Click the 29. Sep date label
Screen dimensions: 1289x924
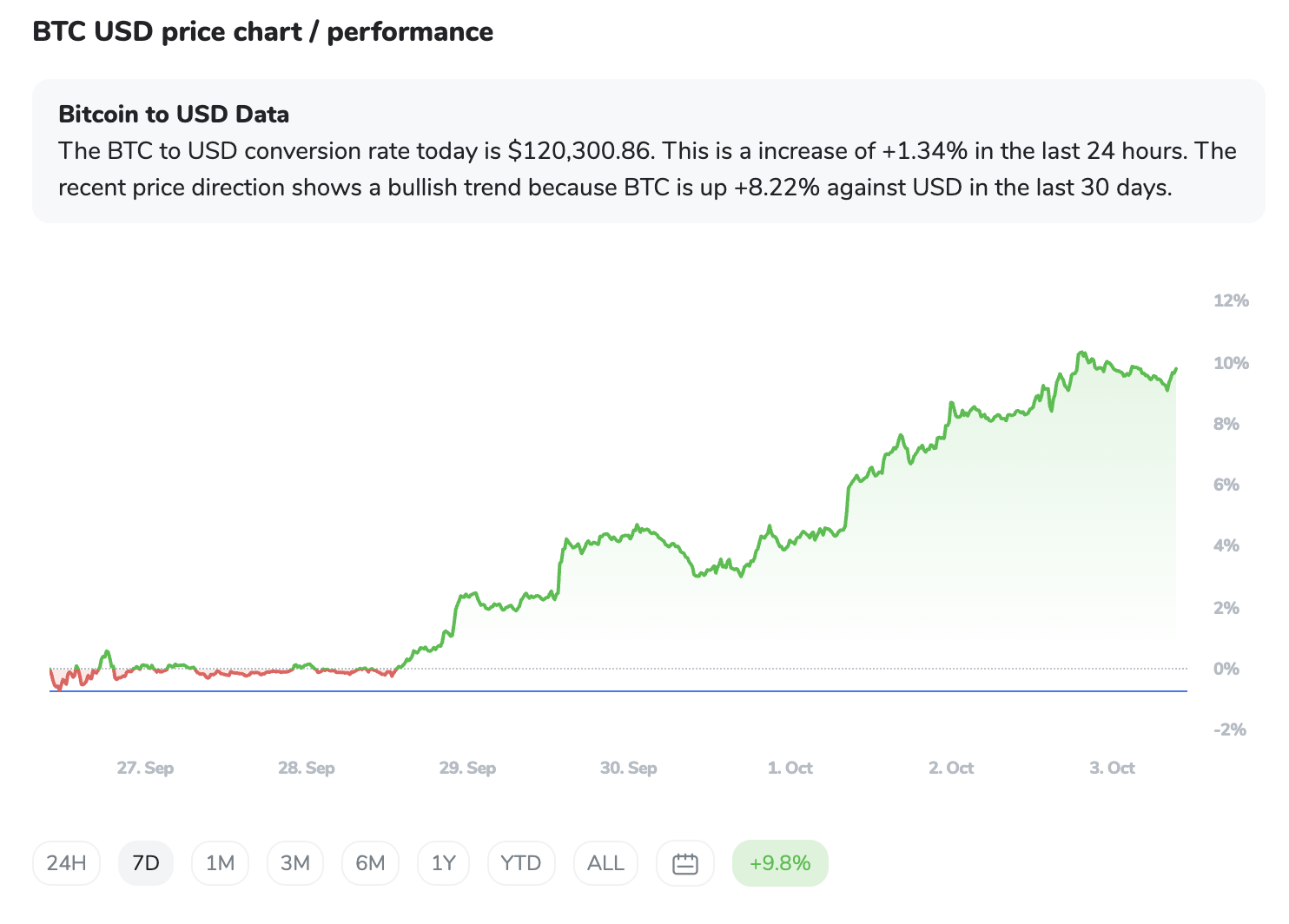point(467,768)
